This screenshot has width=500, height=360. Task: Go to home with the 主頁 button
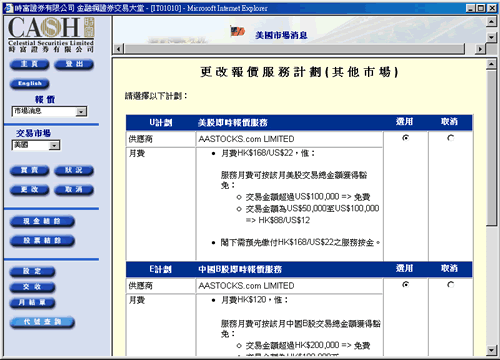pyautogui.click(x=30, y=64)
